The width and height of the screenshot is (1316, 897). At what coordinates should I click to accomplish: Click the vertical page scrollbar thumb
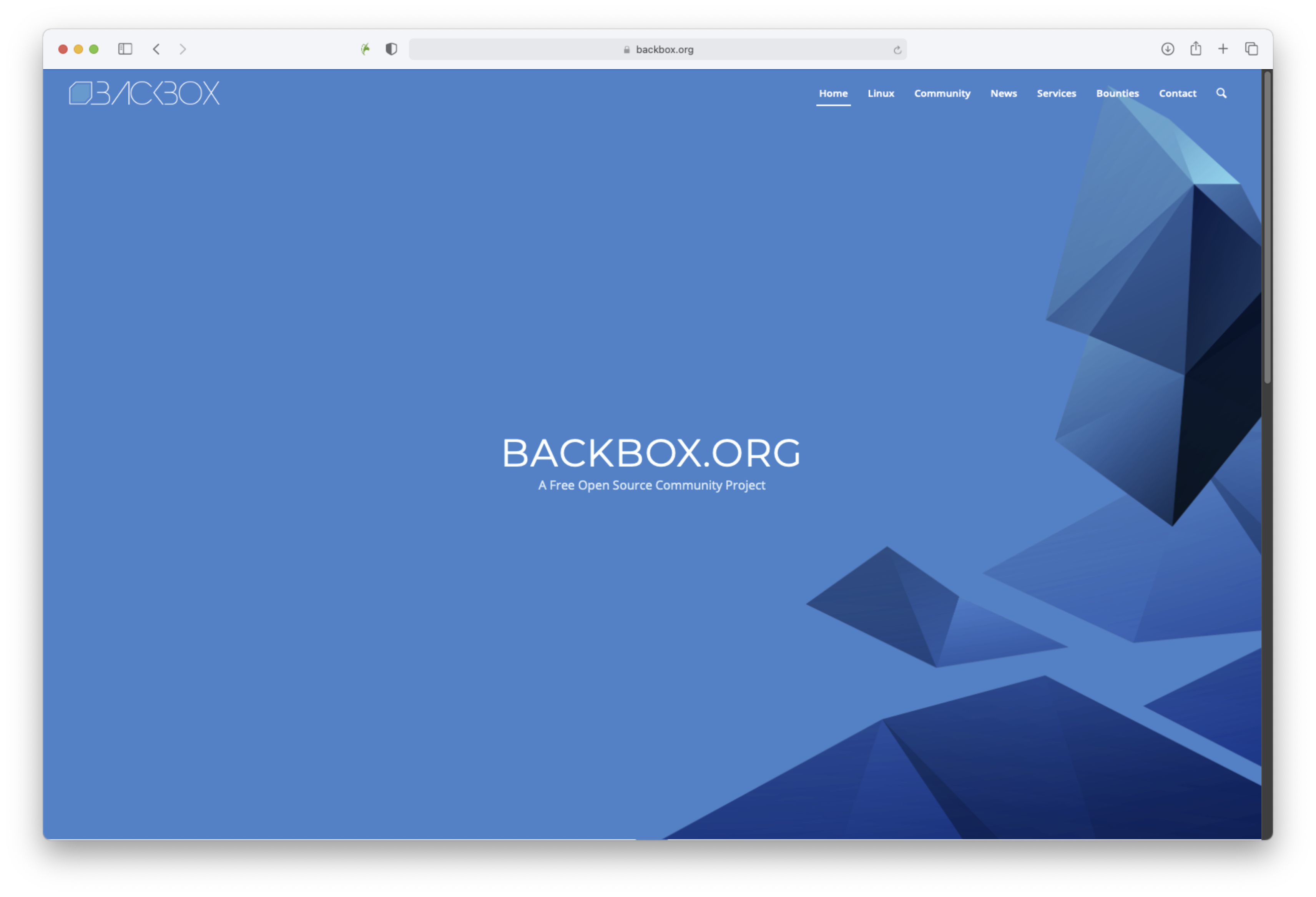click(1267, 226)
